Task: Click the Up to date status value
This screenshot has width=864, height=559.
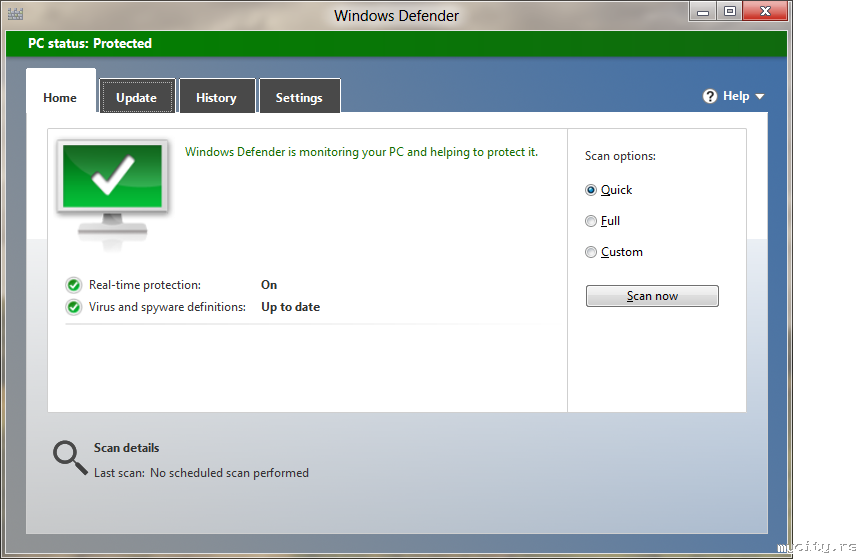Action: click(x=290, y=307)
